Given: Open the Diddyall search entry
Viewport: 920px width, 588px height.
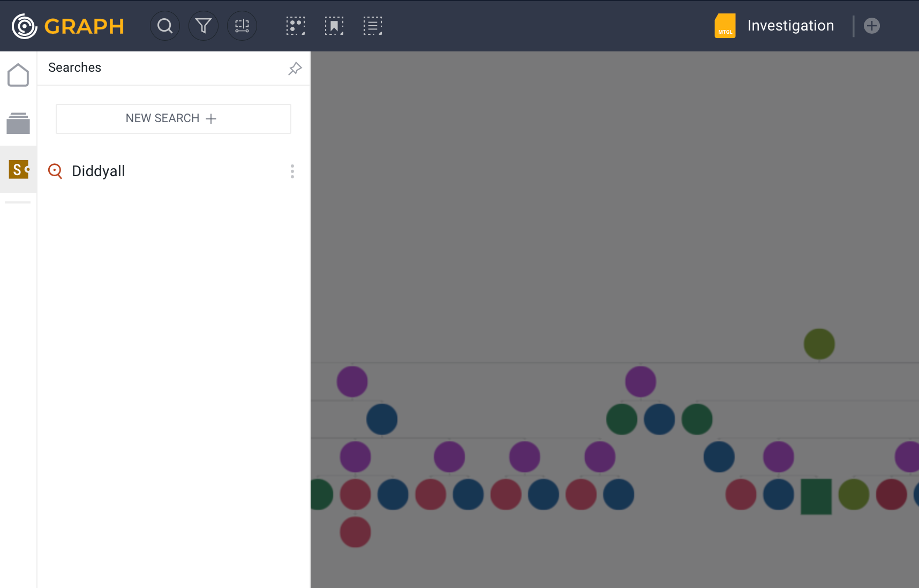Looking at the screenshot, I should tap(98, 171).
